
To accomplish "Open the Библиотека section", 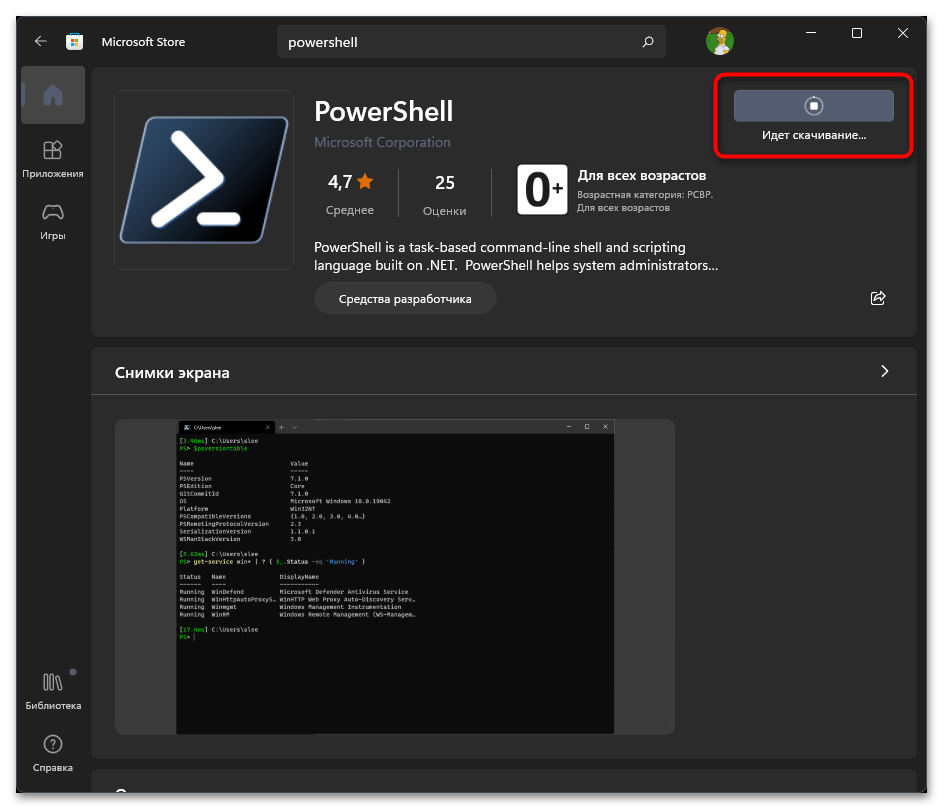I will pos(53,691).
